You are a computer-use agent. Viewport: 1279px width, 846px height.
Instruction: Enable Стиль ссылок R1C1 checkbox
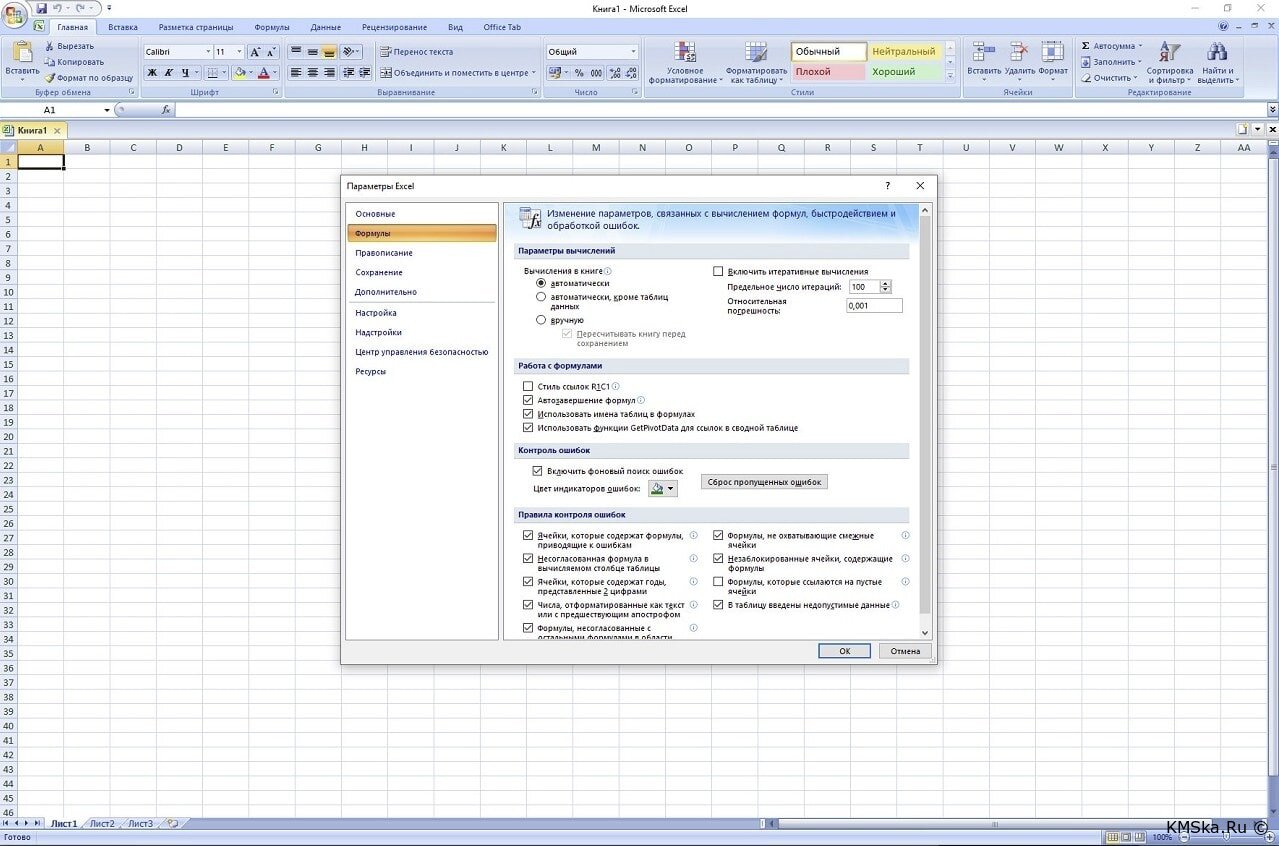528,386
